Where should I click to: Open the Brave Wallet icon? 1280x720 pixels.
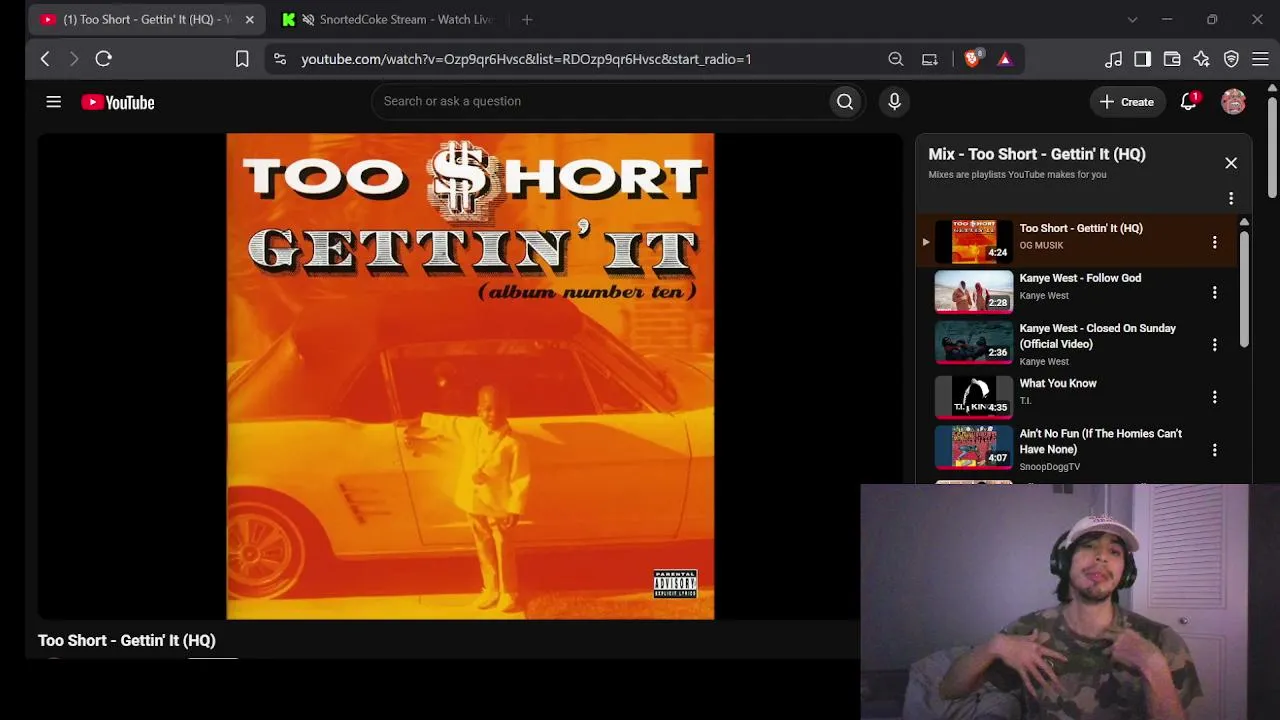[1172, 59]
